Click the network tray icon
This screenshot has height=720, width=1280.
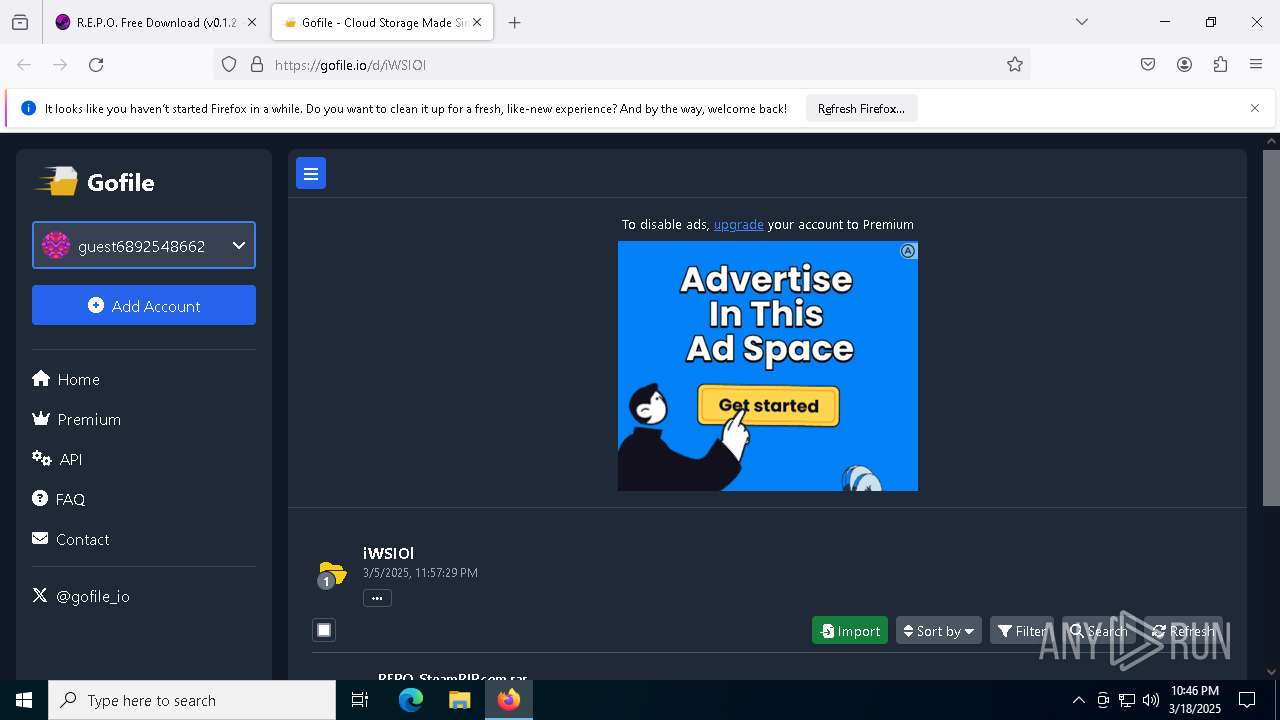point(1127,700)
